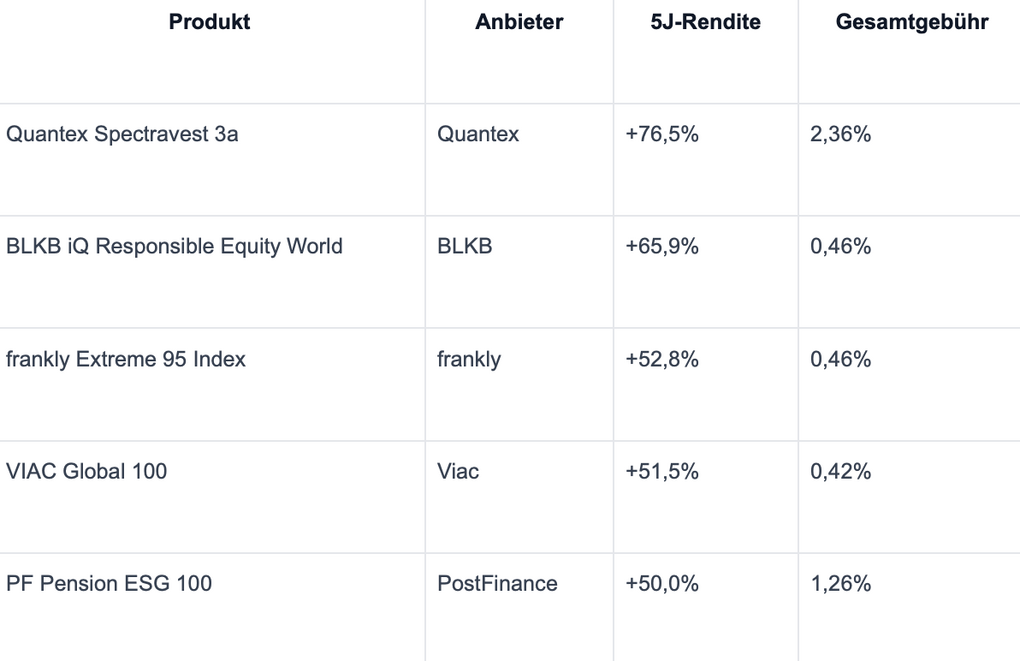This screenshot has height=661, width=1020.
Task: Sort by the Anbieter column header
Action: pos(519,22)
